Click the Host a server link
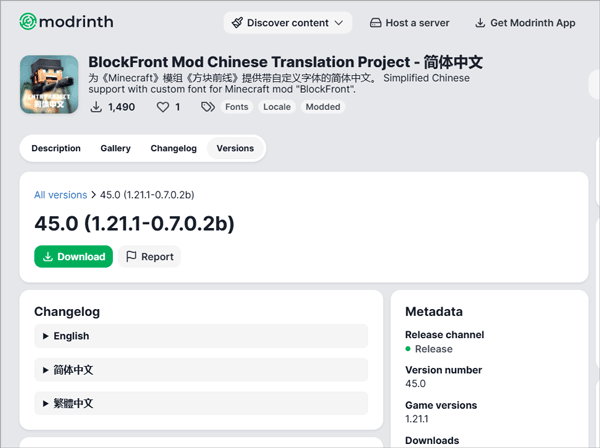This screenshot has height=448, width=600. (x=409, y=23)
